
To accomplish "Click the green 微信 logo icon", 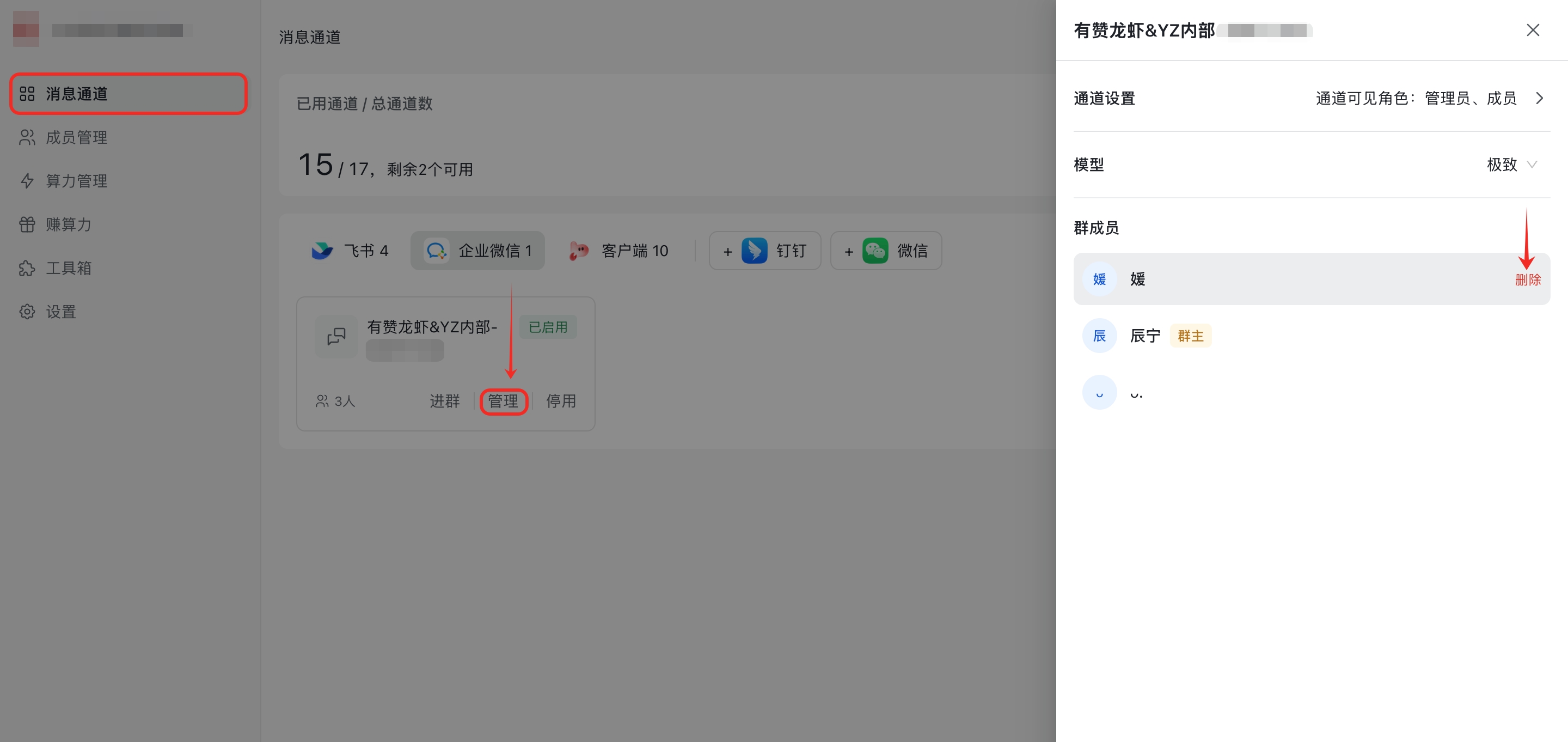I will tap(875, 251).
